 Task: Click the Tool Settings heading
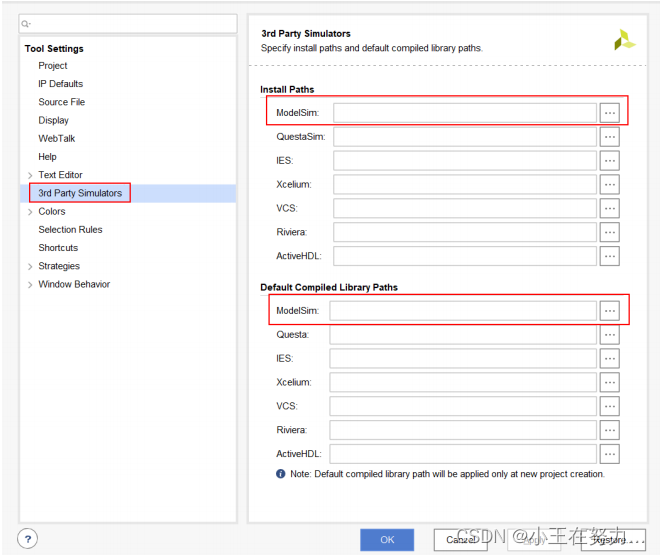[x=54, y=49]
